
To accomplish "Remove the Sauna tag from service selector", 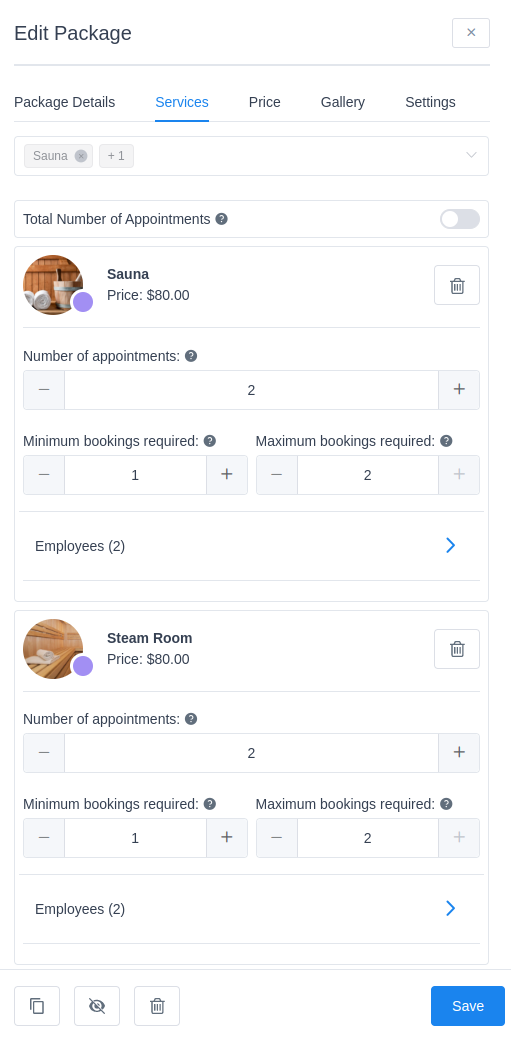I will tap(81, 156).
